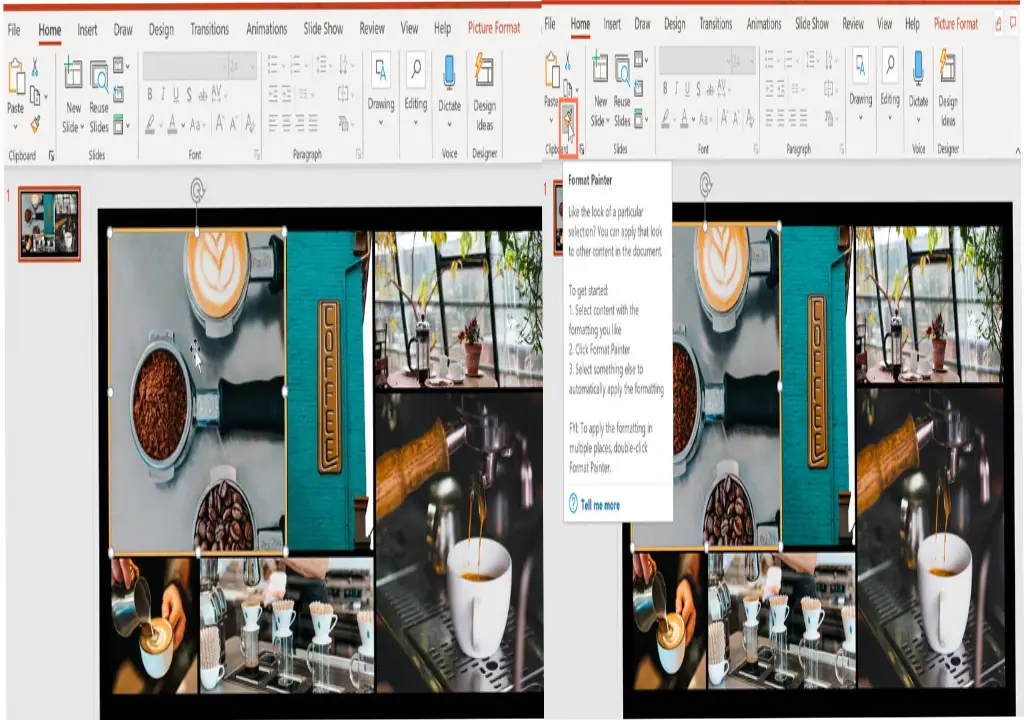Open the Dictate microphone icon
The width and height of the screenshot is (1024, 720).
pos(448,70)
